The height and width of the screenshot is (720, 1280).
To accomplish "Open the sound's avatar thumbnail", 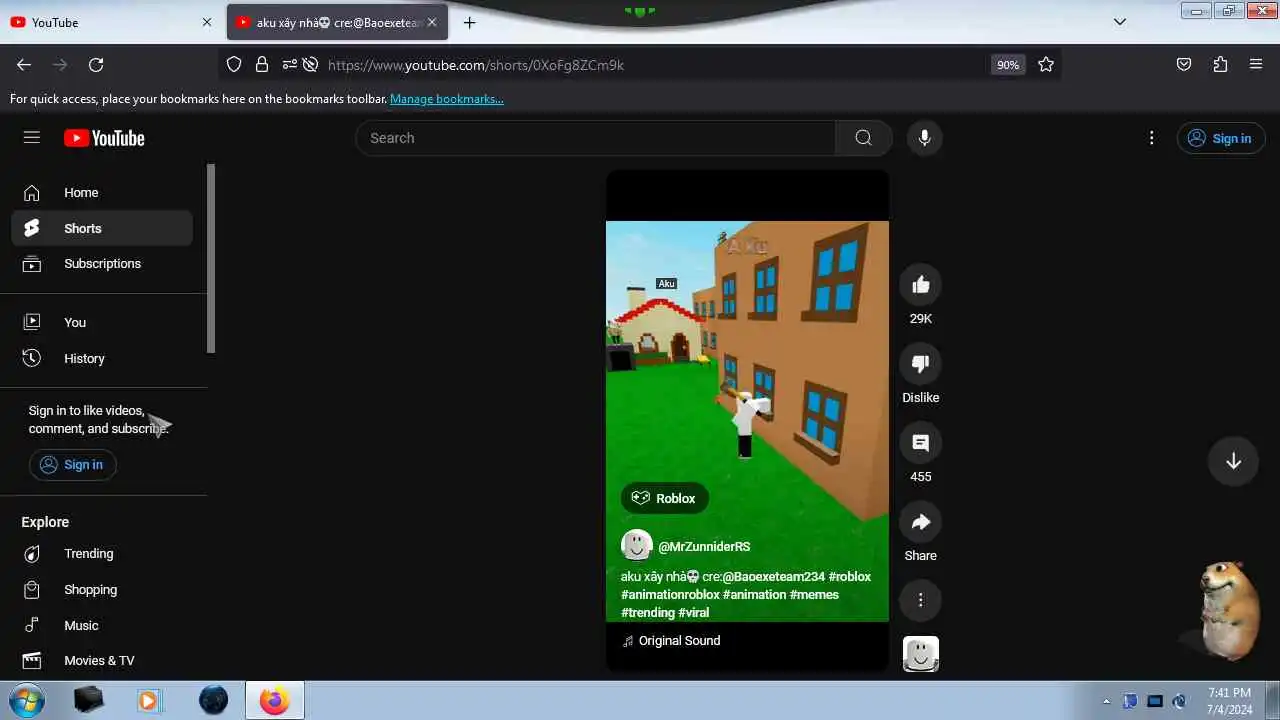I will tap(920, 654).
